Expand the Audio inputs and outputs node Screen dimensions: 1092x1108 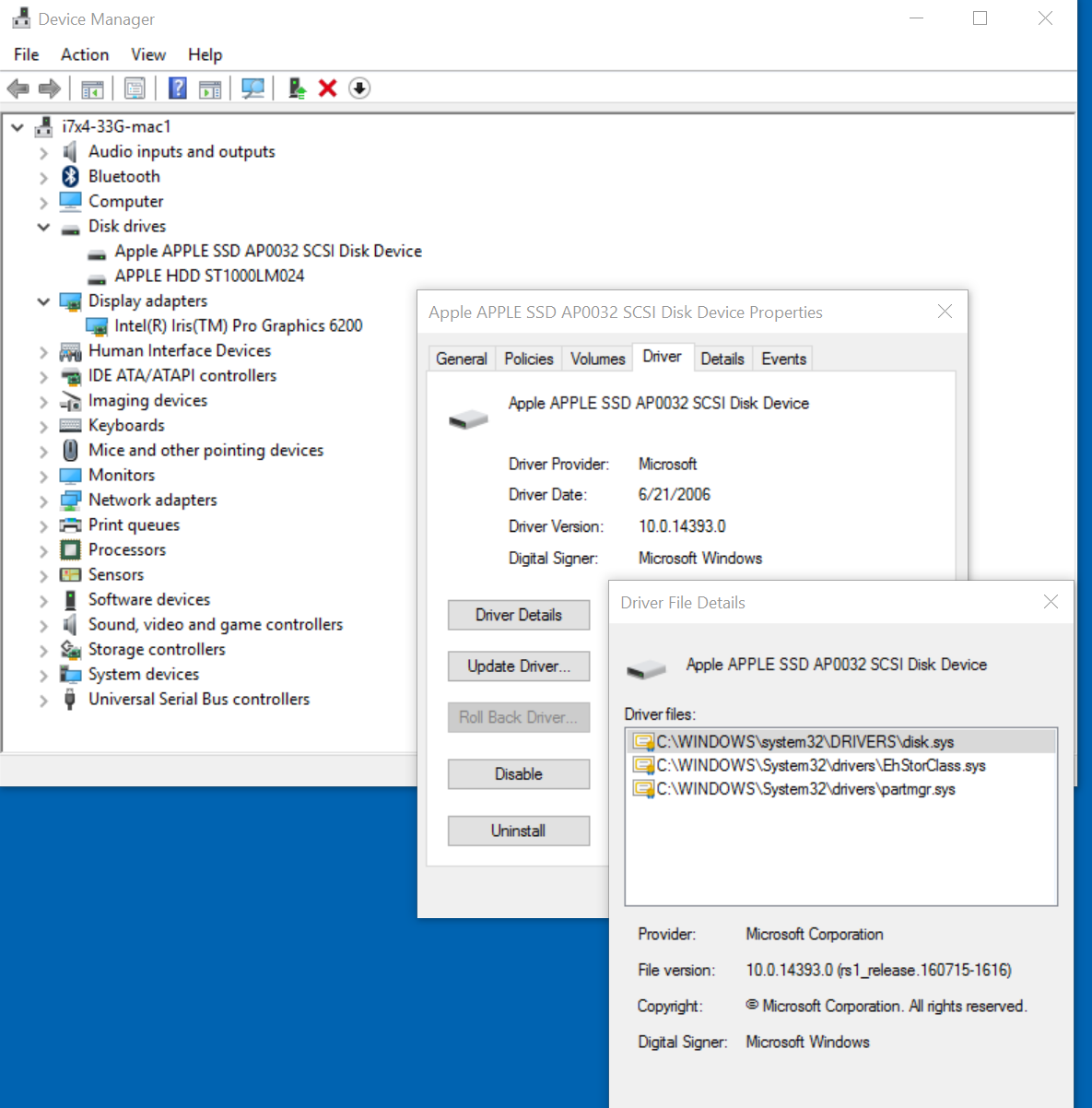(43, 152)
